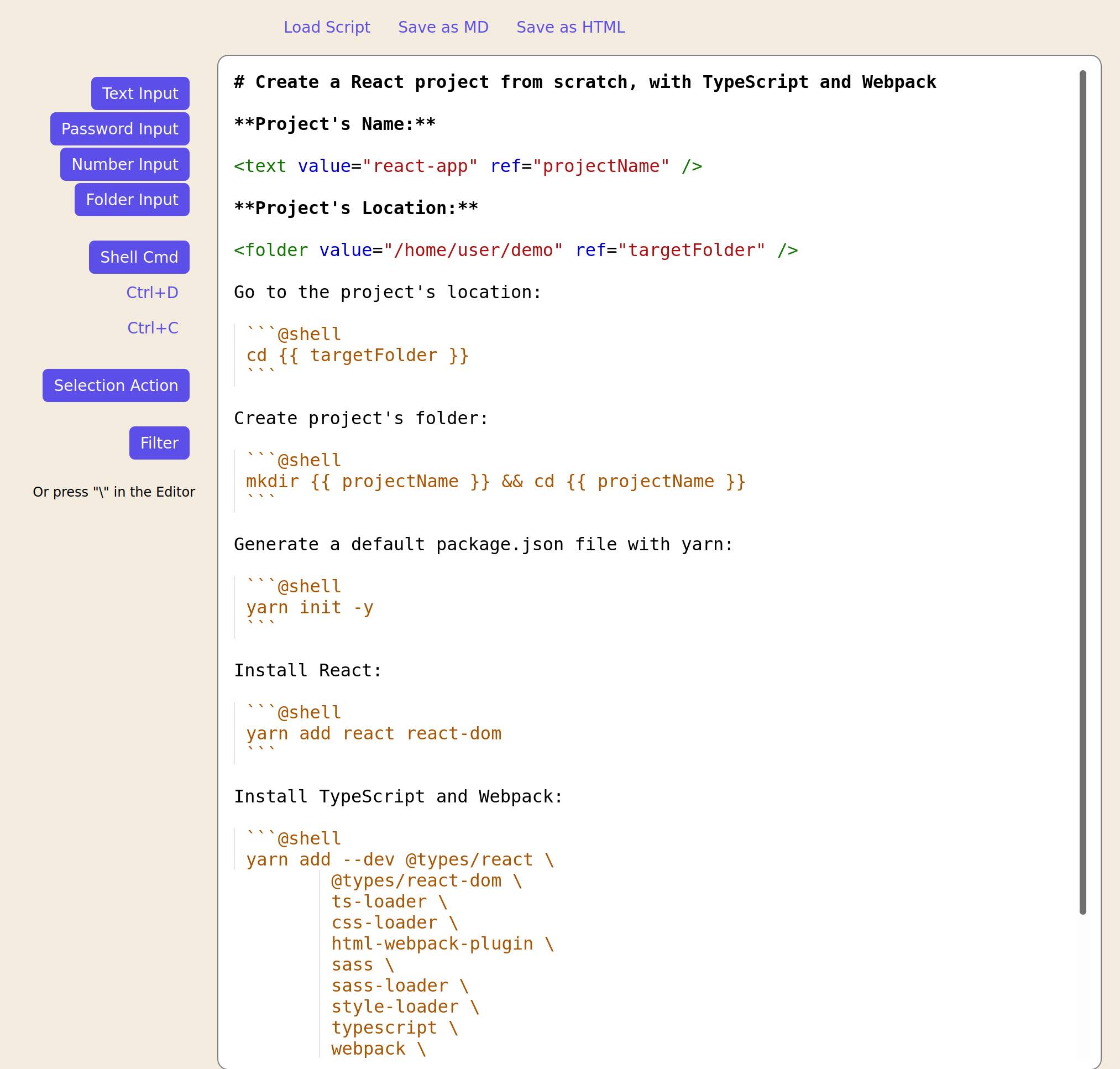
Task: Open the Filter button
Action: [159, 443]
